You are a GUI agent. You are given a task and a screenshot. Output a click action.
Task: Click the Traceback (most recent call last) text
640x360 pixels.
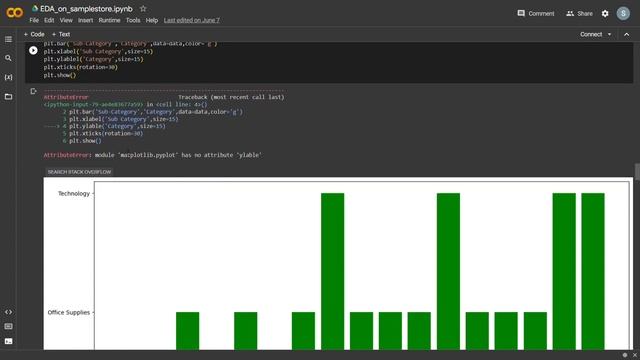tap(231, 97)
